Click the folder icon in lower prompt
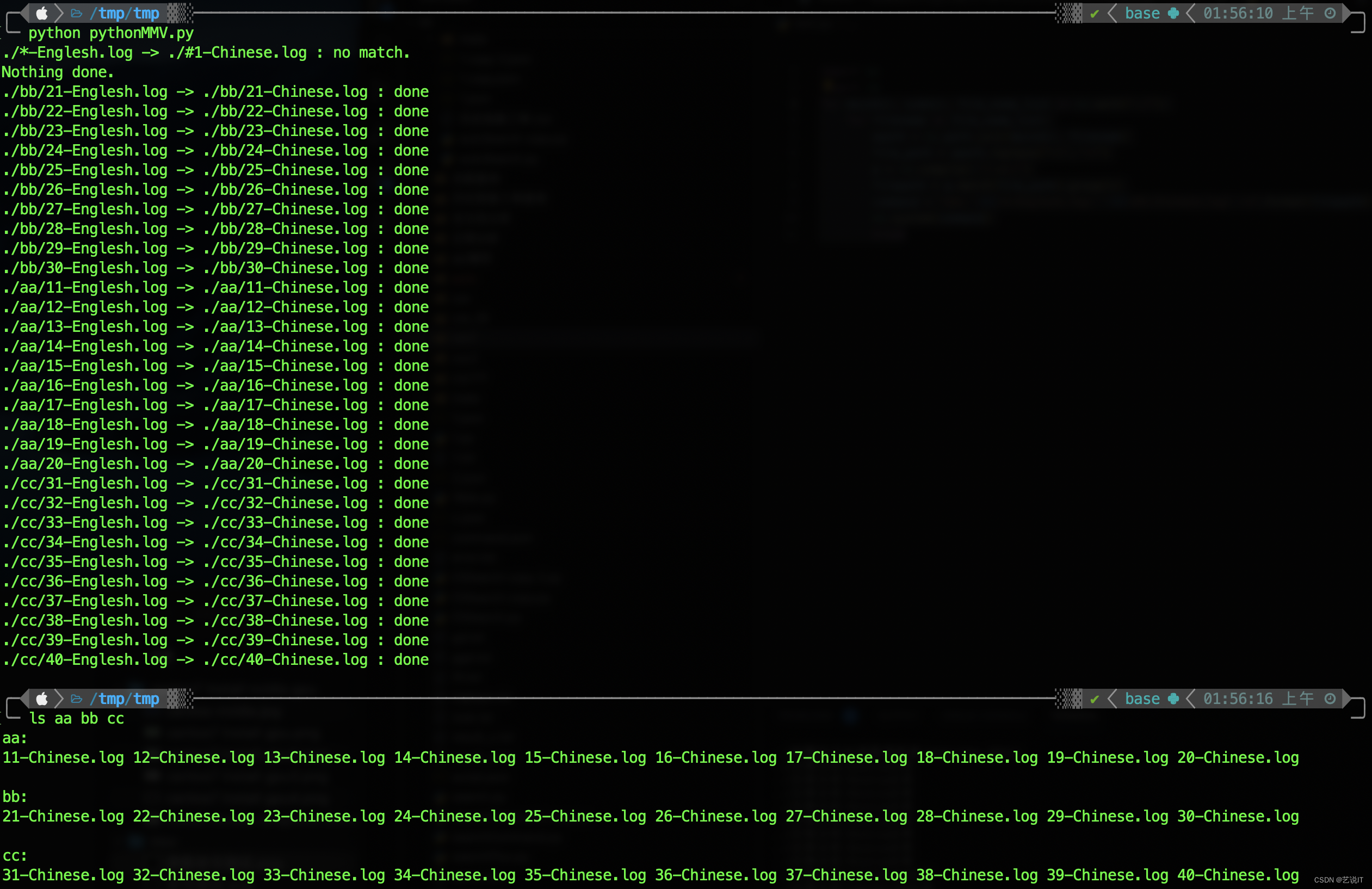This screenshot has height=889, width=1372. click(76, 698)
